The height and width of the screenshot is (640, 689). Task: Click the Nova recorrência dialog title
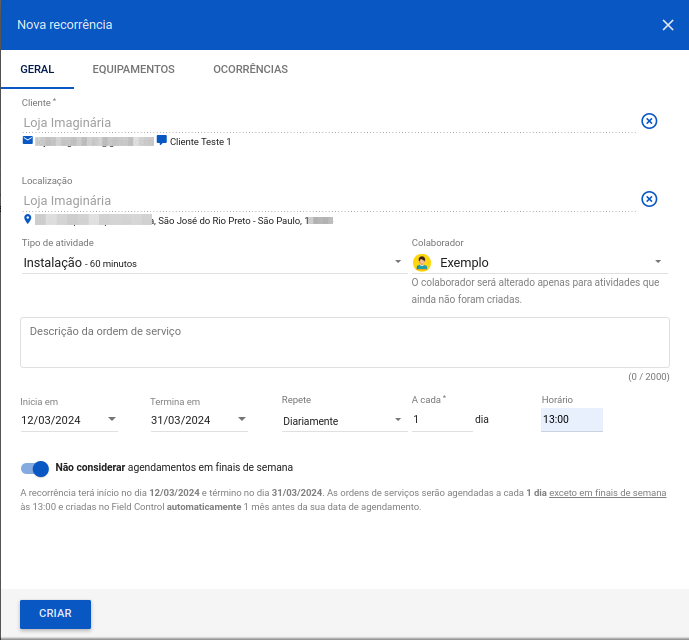(x=65, y=25)
